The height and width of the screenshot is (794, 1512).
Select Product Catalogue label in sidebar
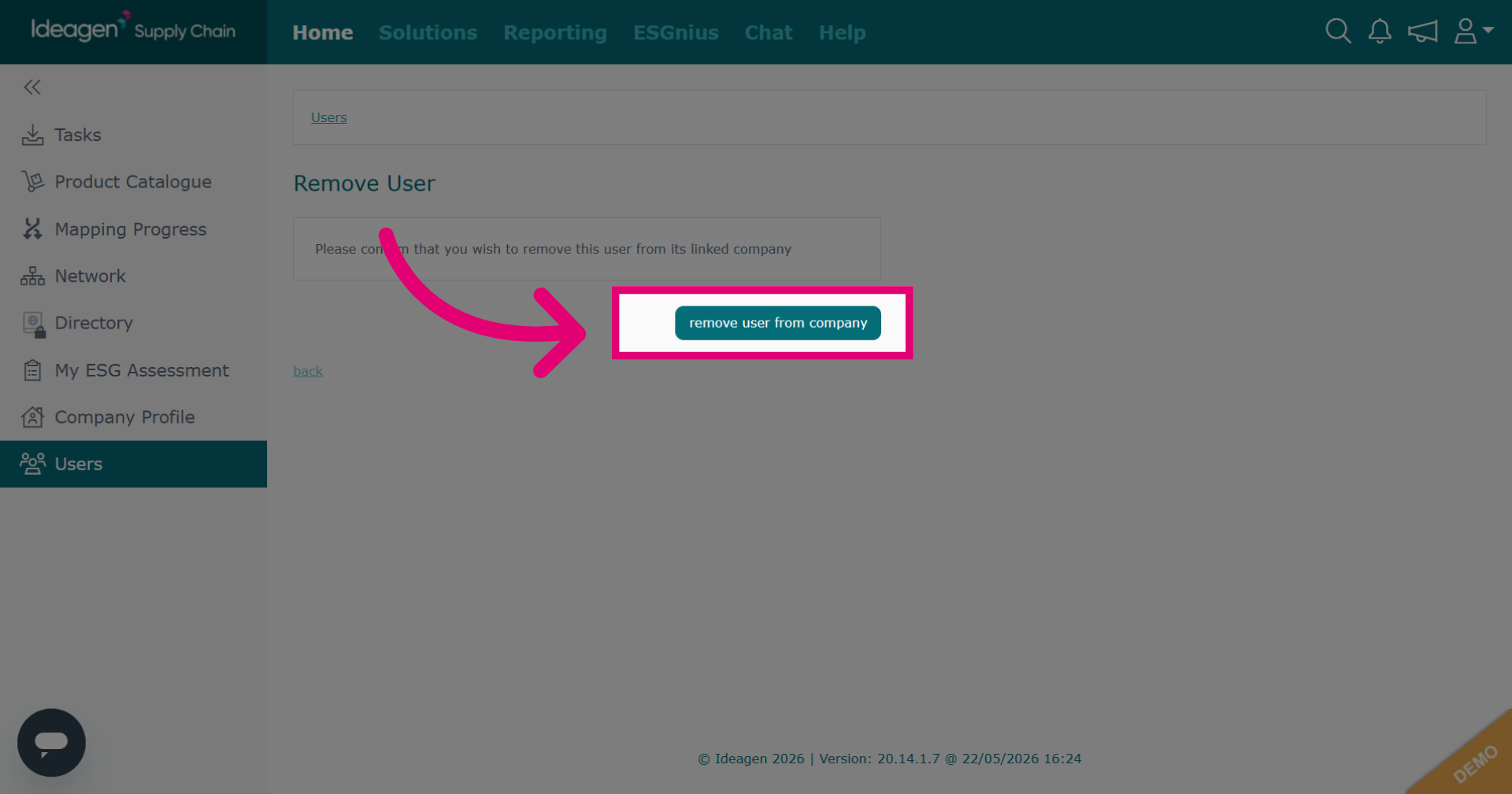pos(133,182)
